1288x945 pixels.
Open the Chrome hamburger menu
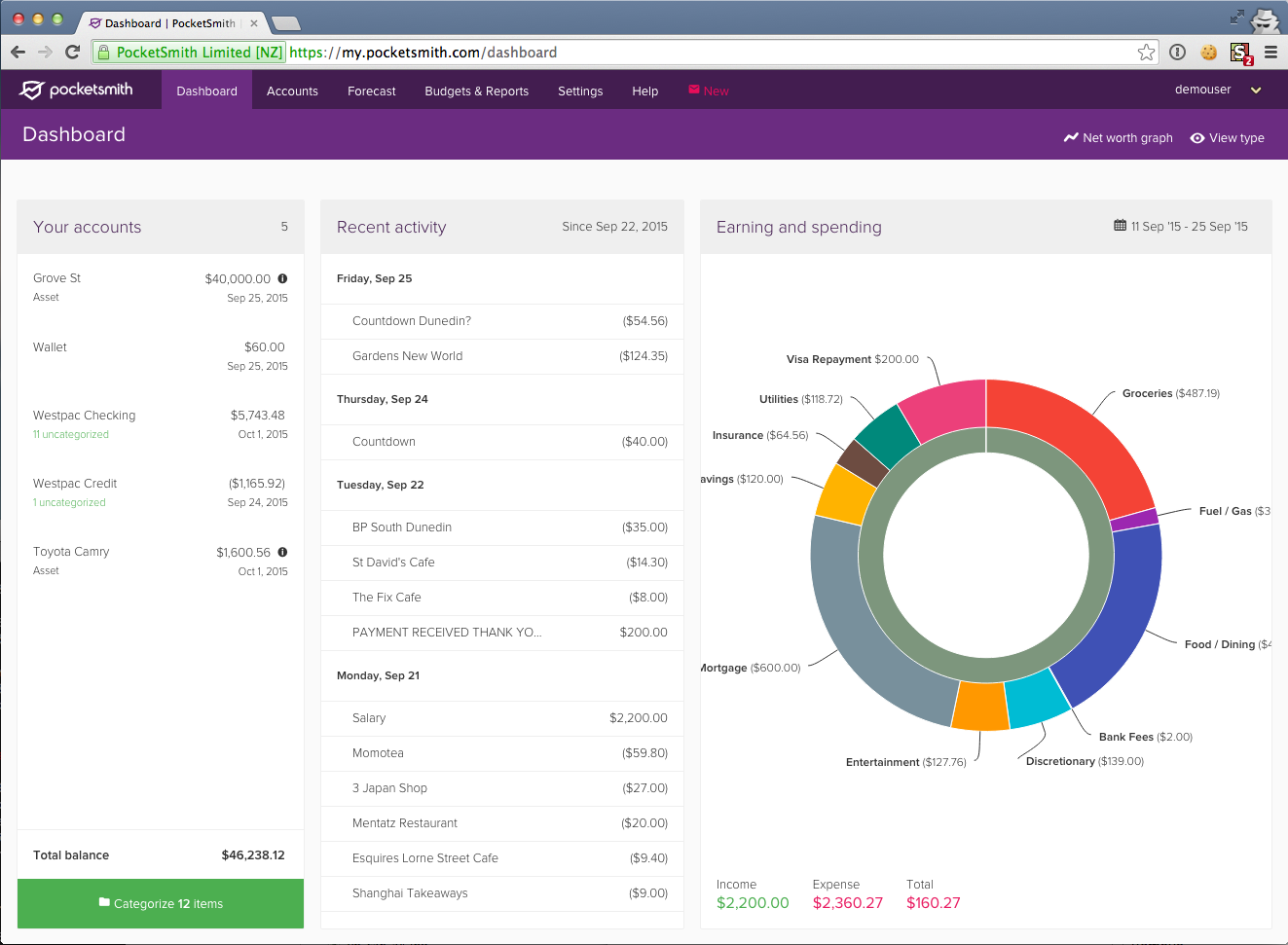(1270, 53)
